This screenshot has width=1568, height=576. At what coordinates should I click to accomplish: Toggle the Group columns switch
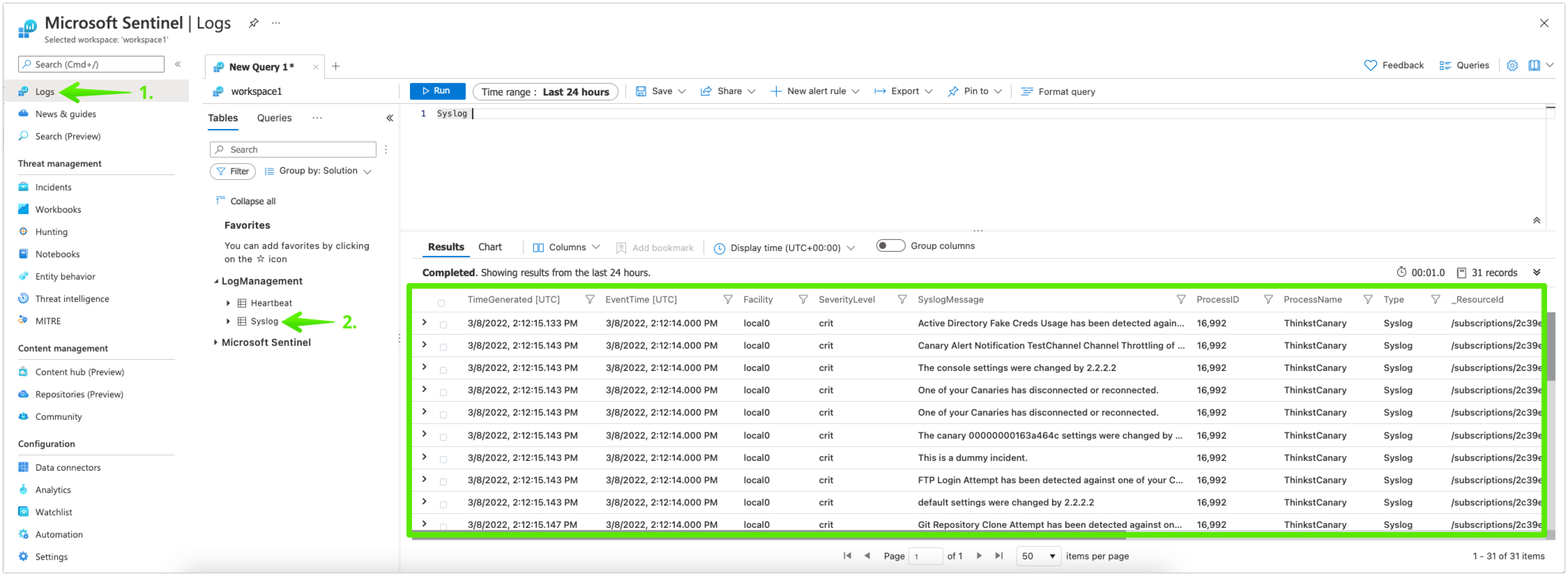(890, 246)
